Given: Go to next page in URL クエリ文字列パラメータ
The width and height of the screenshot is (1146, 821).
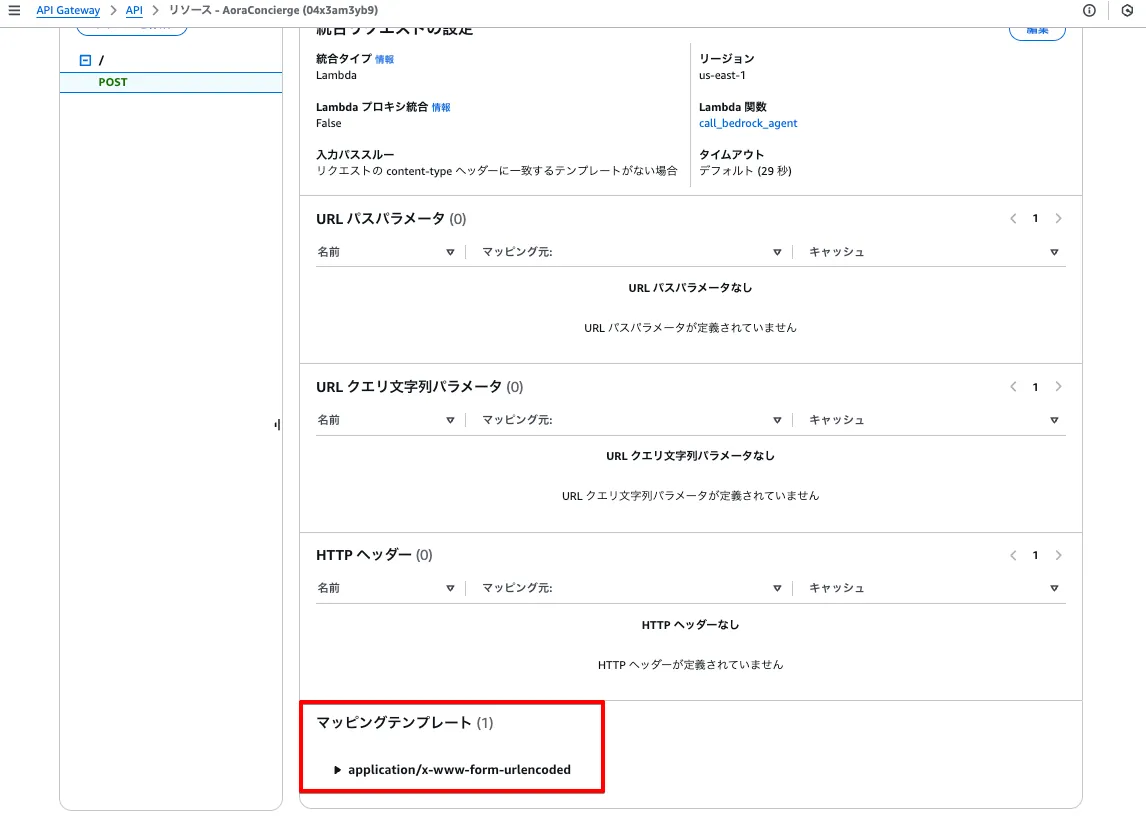Looking at the screenshot, I should tap(1058, 387).
